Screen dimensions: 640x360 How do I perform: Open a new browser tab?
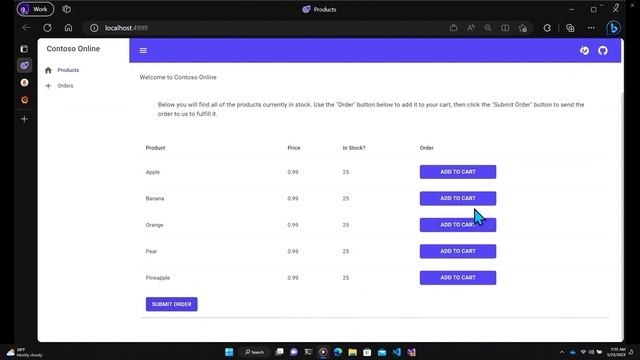(24, 119)
